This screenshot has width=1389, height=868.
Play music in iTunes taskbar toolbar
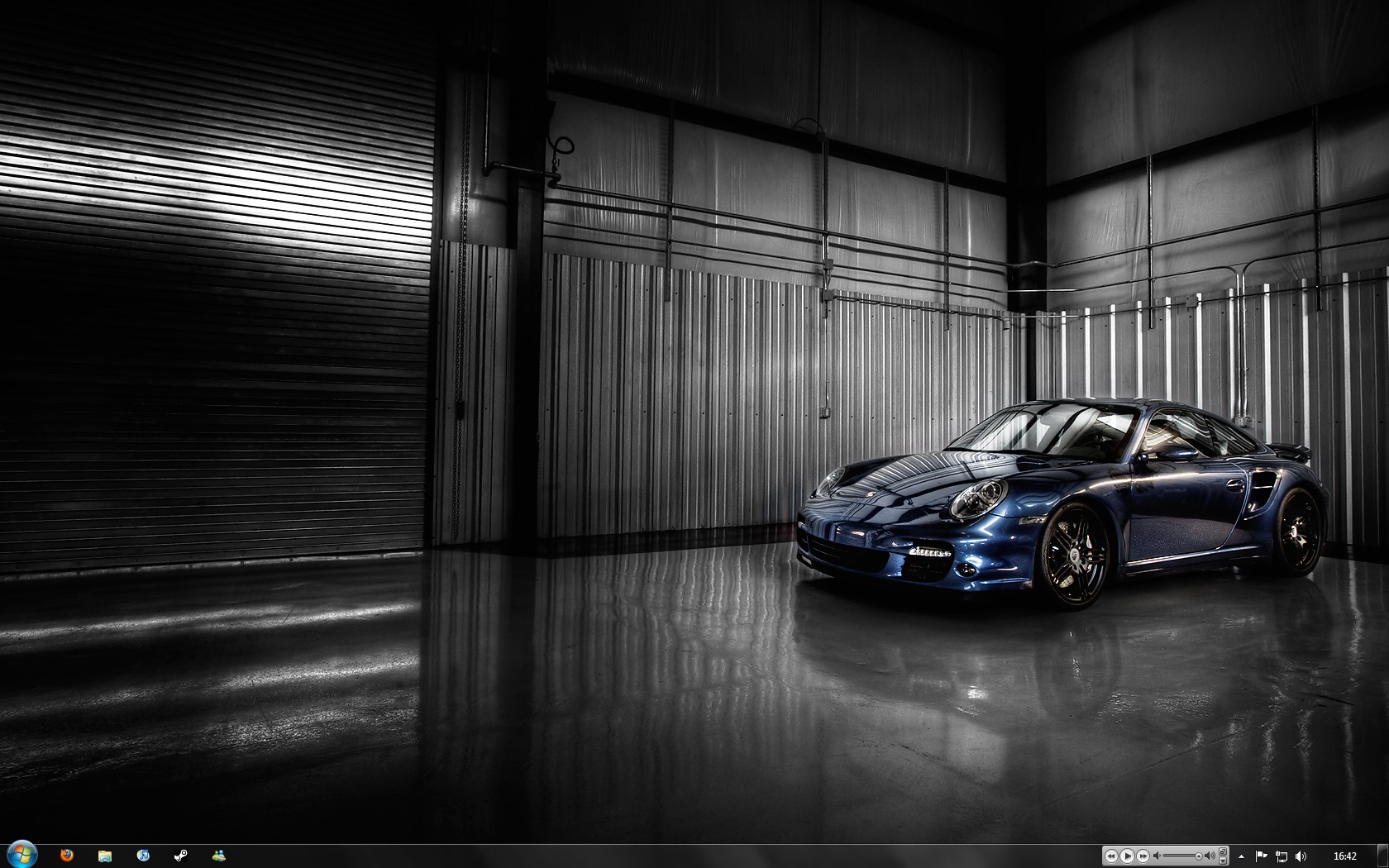pos(1127,856)
